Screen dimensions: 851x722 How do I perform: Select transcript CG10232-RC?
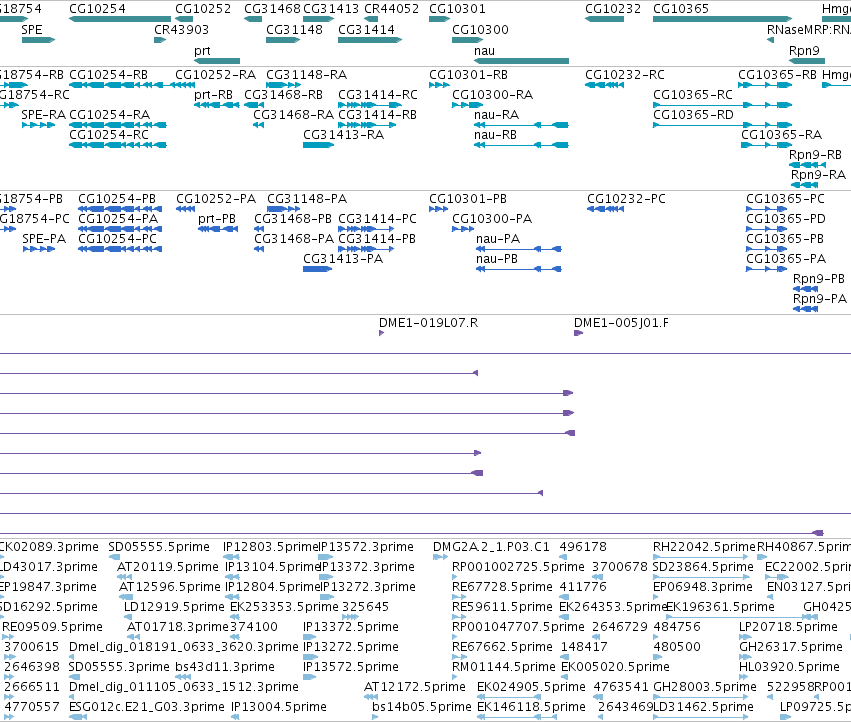(625, 74)
